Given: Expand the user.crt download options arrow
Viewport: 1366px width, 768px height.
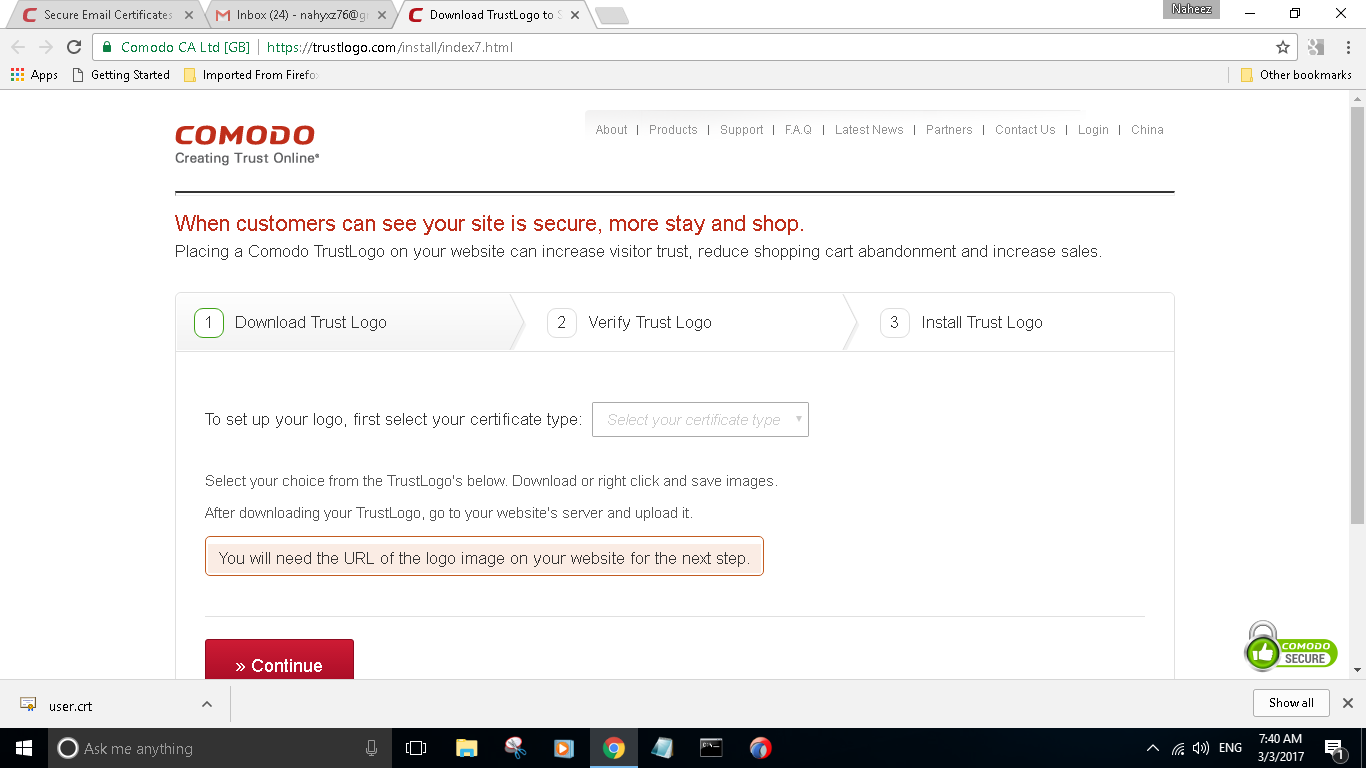Looking at the screenshot, I should (207, 704).
